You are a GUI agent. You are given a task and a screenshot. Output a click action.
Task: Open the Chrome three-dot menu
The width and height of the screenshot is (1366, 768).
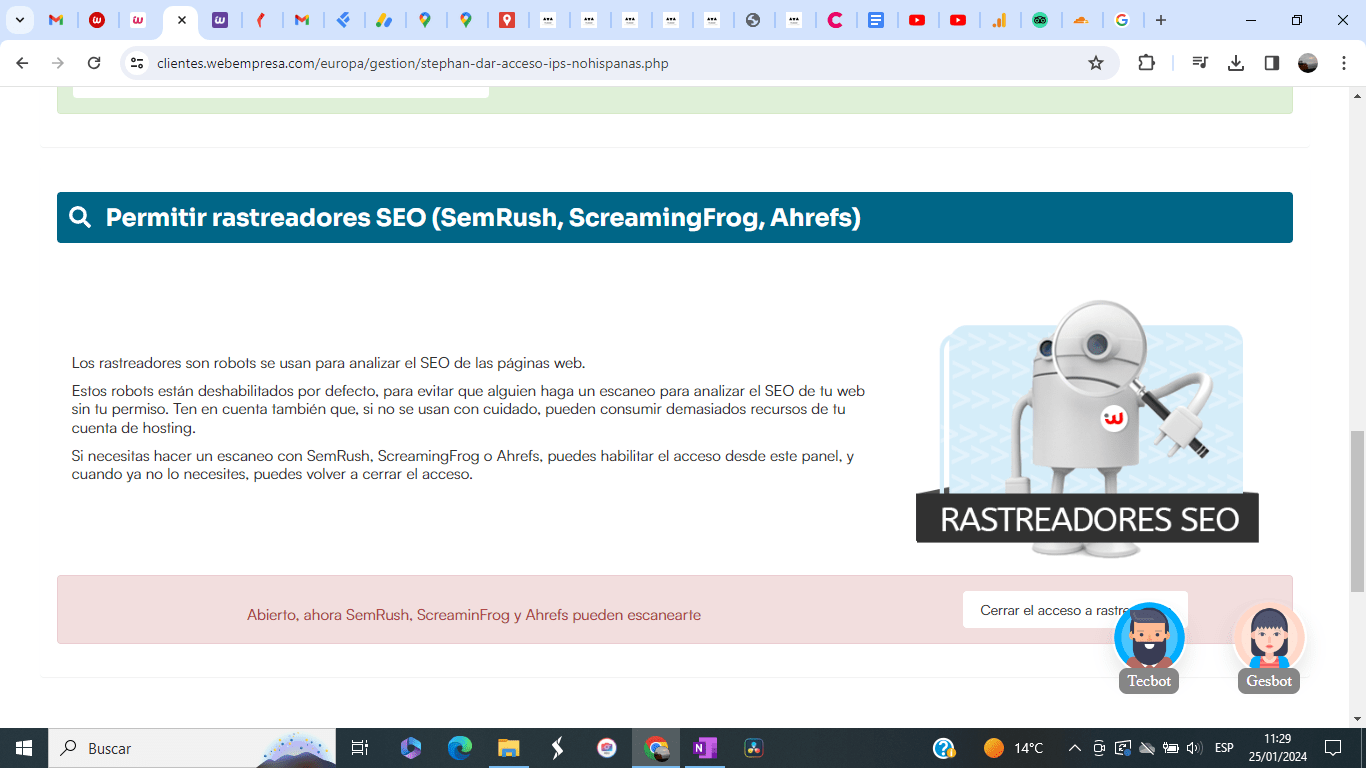1342,63
